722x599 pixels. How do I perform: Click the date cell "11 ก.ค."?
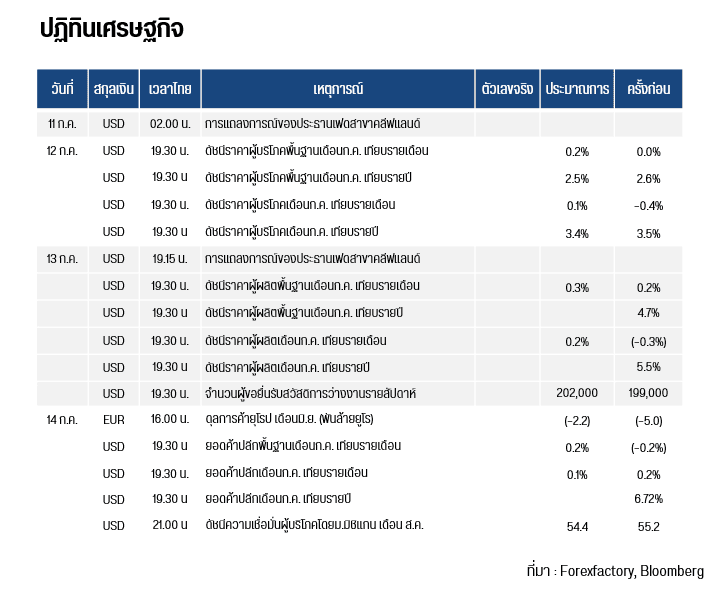coord(62,124)
